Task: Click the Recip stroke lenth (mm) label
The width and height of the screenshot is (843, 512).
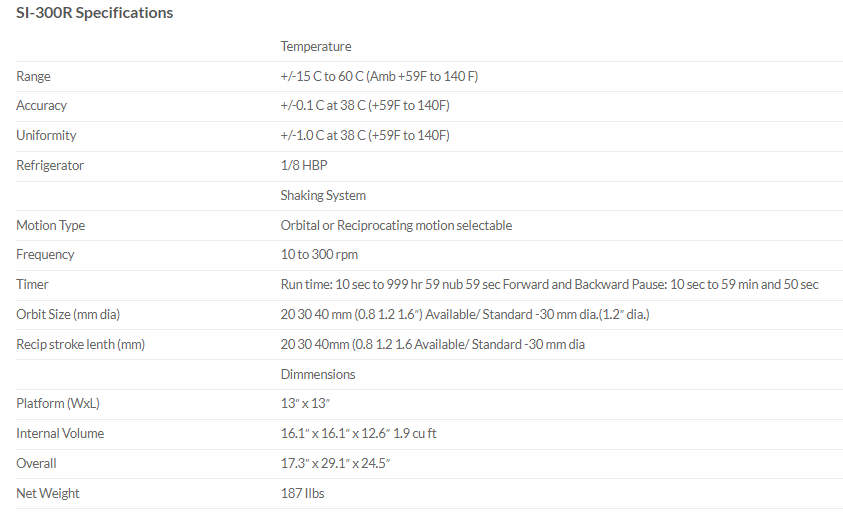Action: coord(81,345)
